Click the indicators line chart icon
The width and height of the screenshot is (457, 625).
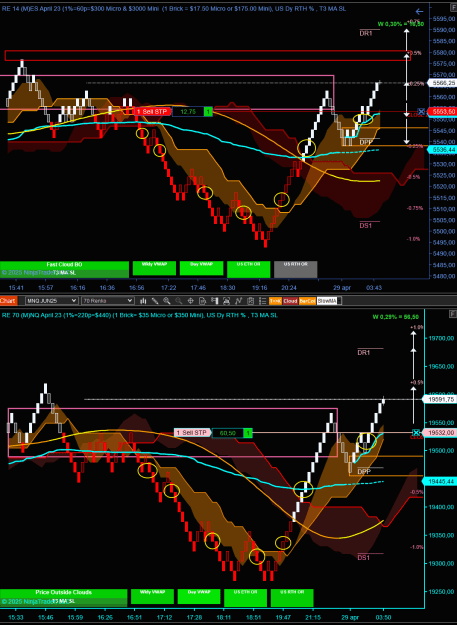(239, 301)
